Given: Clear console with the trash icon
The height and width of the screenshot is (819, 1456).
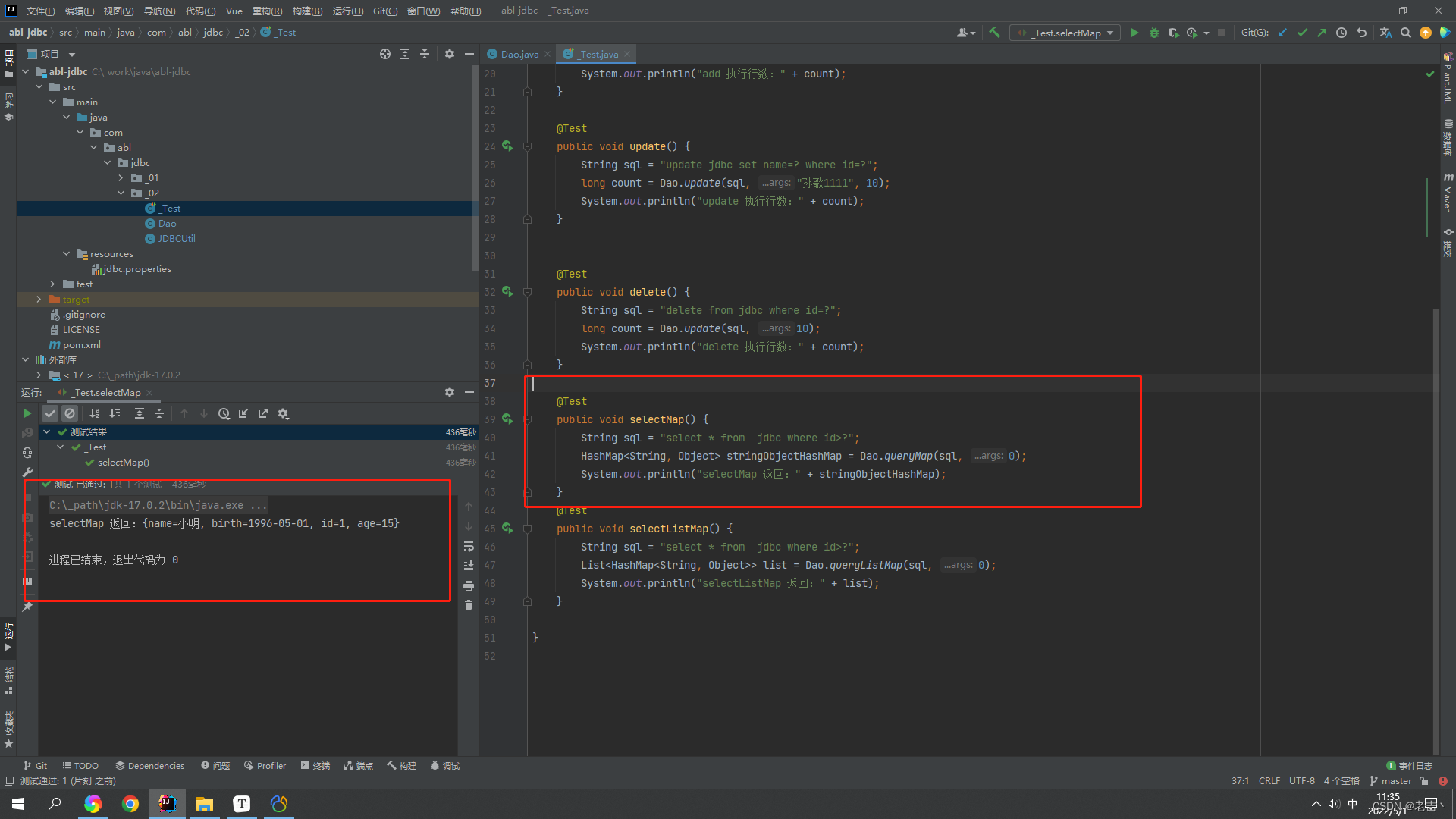Looking at the screenshot, I should click(469, 605).
